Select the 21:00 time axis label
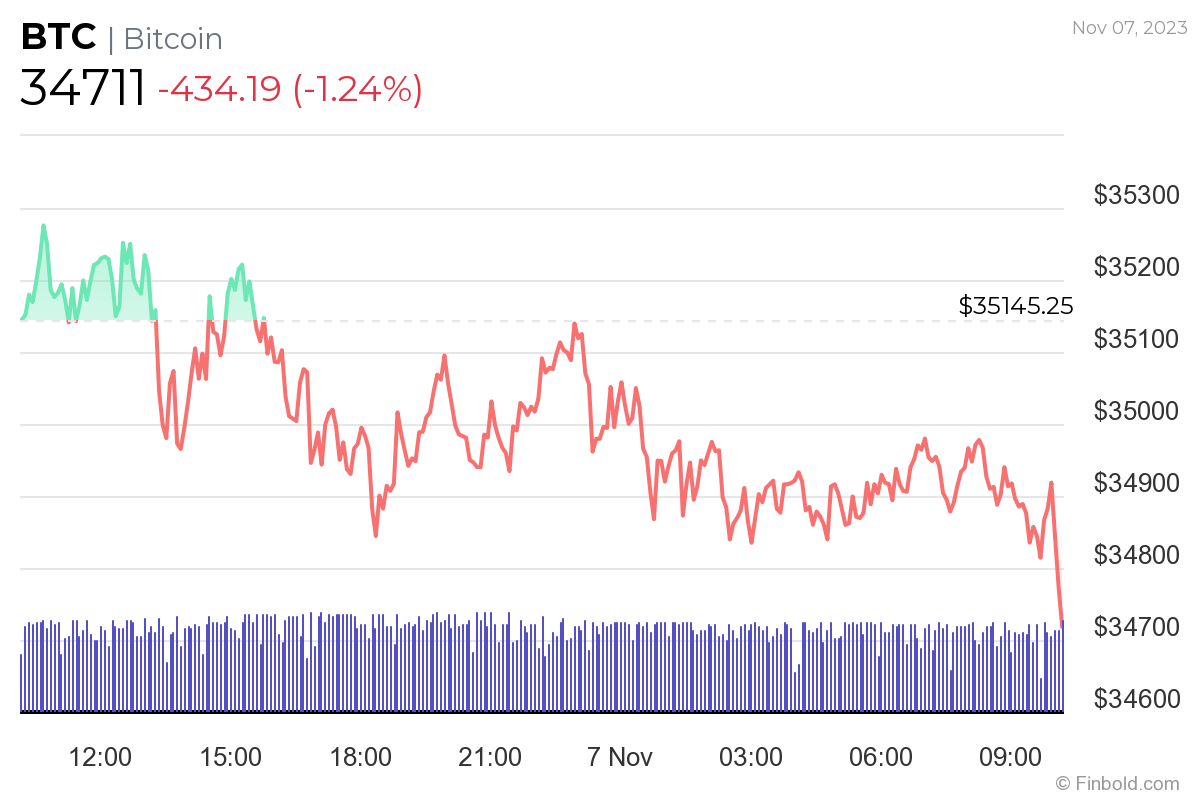 491,756
